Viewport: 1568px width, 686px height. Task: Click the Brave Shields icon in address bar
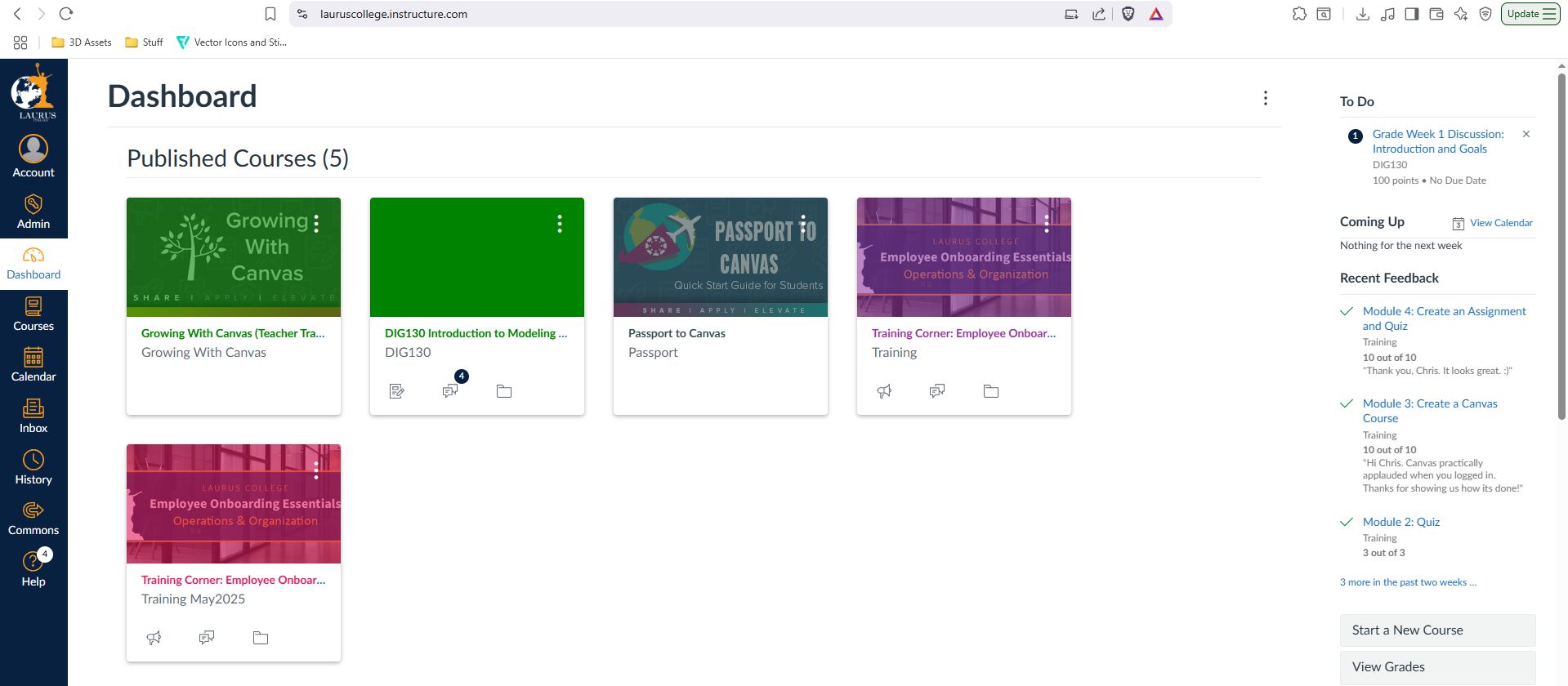pos(1128,14)
